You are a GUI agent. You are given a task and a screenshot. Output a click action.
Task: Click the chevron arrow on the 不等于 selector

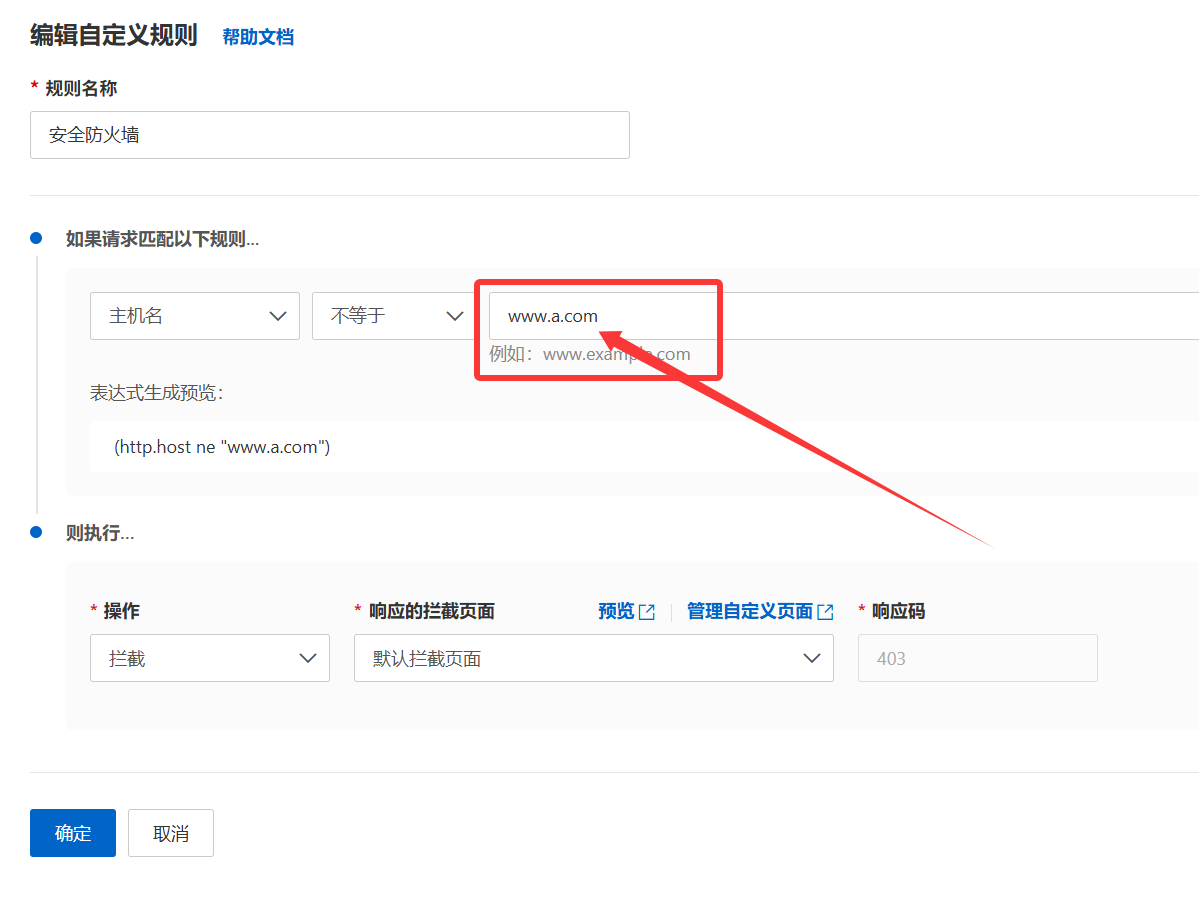pyautogui.click(x=455, y=315)
